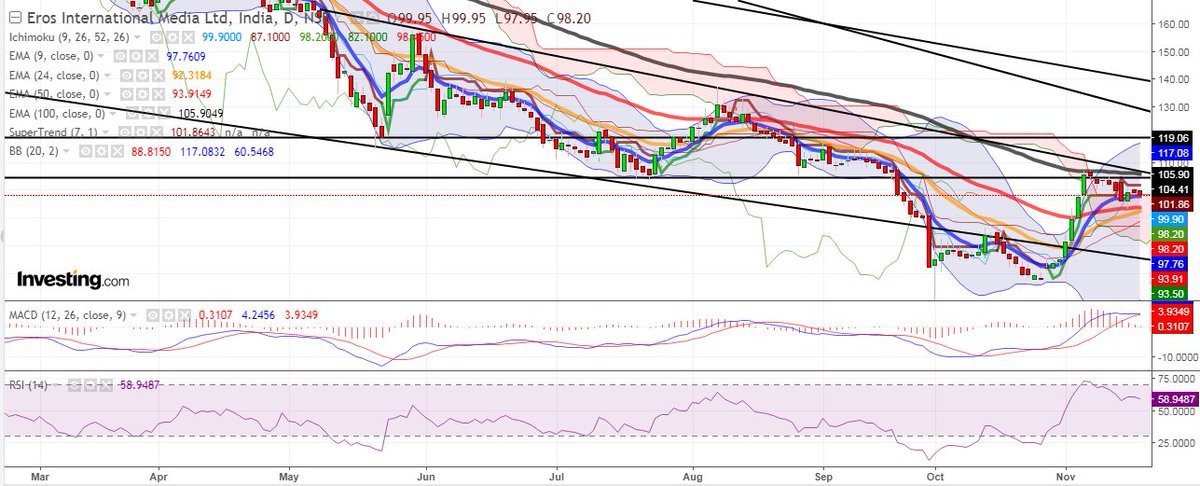Click the blue 99.90 price axis tag

[1172, 218]
